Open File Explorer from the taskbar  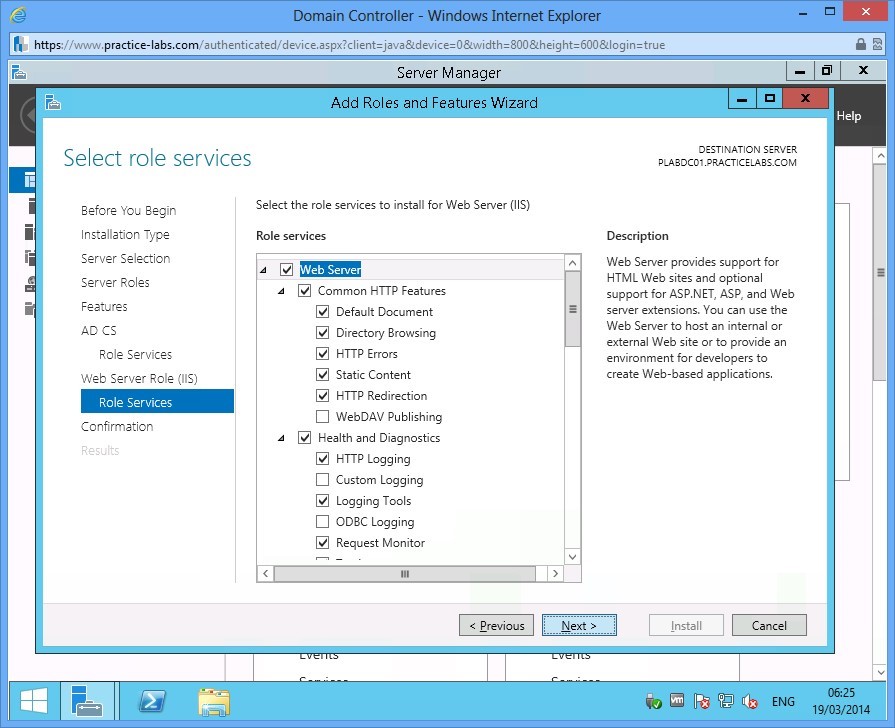214,701
